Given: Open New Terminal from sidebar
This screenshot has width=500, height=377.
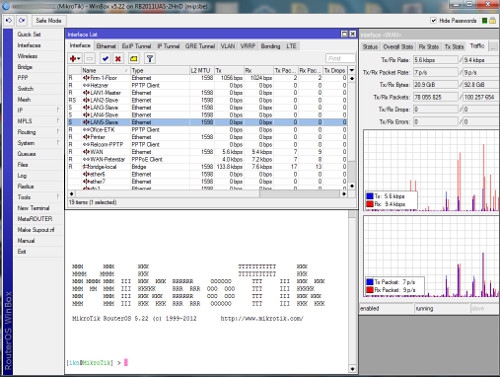Looking at the screenshot, I should click(x=33, y=208).
